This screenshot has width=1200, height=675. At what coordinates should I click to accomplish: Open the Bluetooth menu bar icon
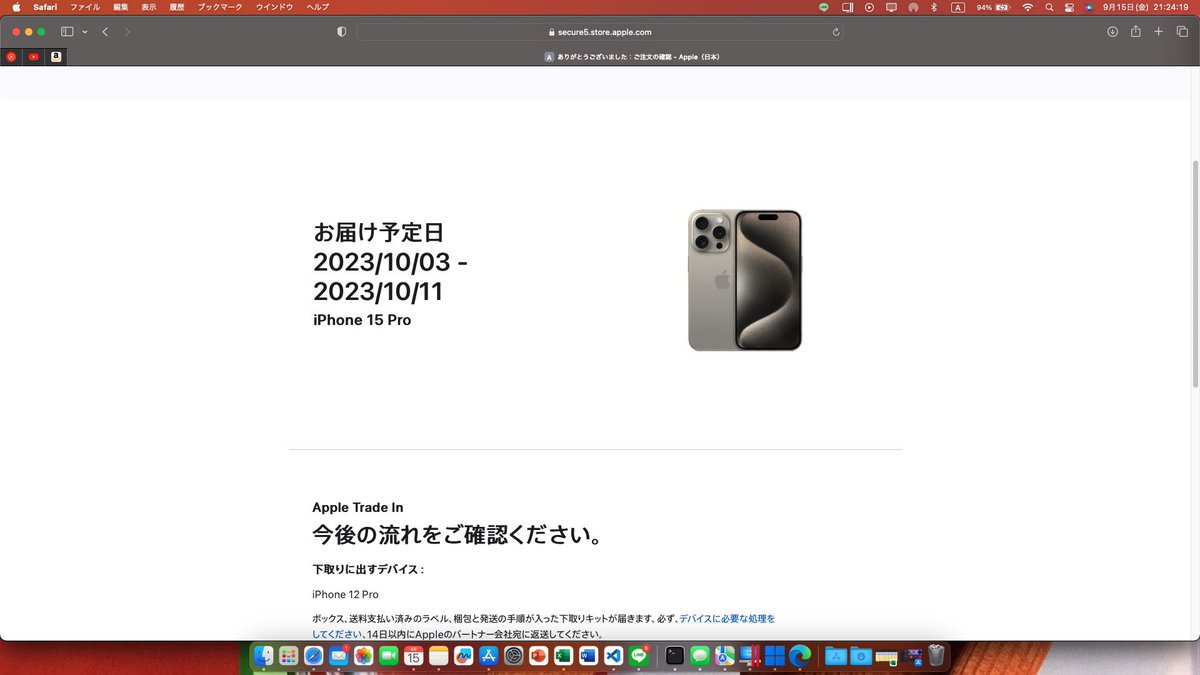point(934,7)
